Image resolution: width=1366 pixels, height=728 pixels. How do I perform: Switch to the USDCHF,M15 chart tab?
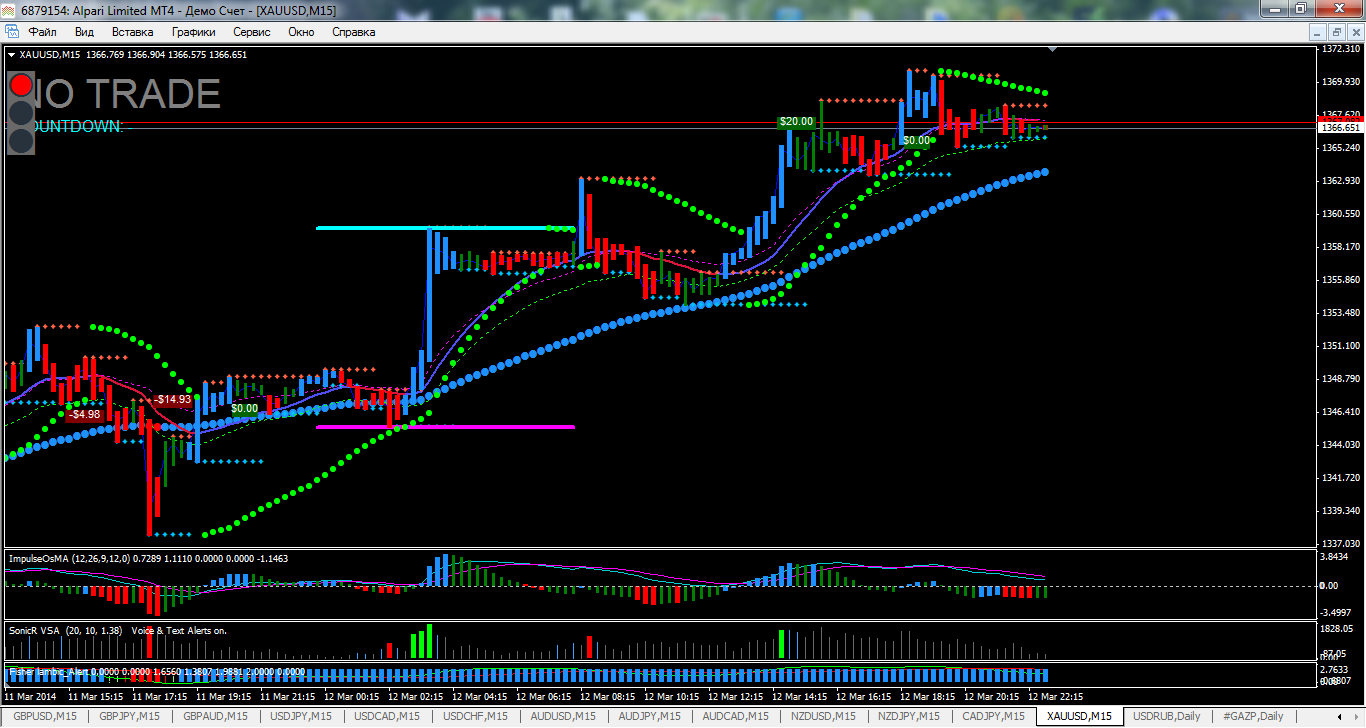(475, 716)
